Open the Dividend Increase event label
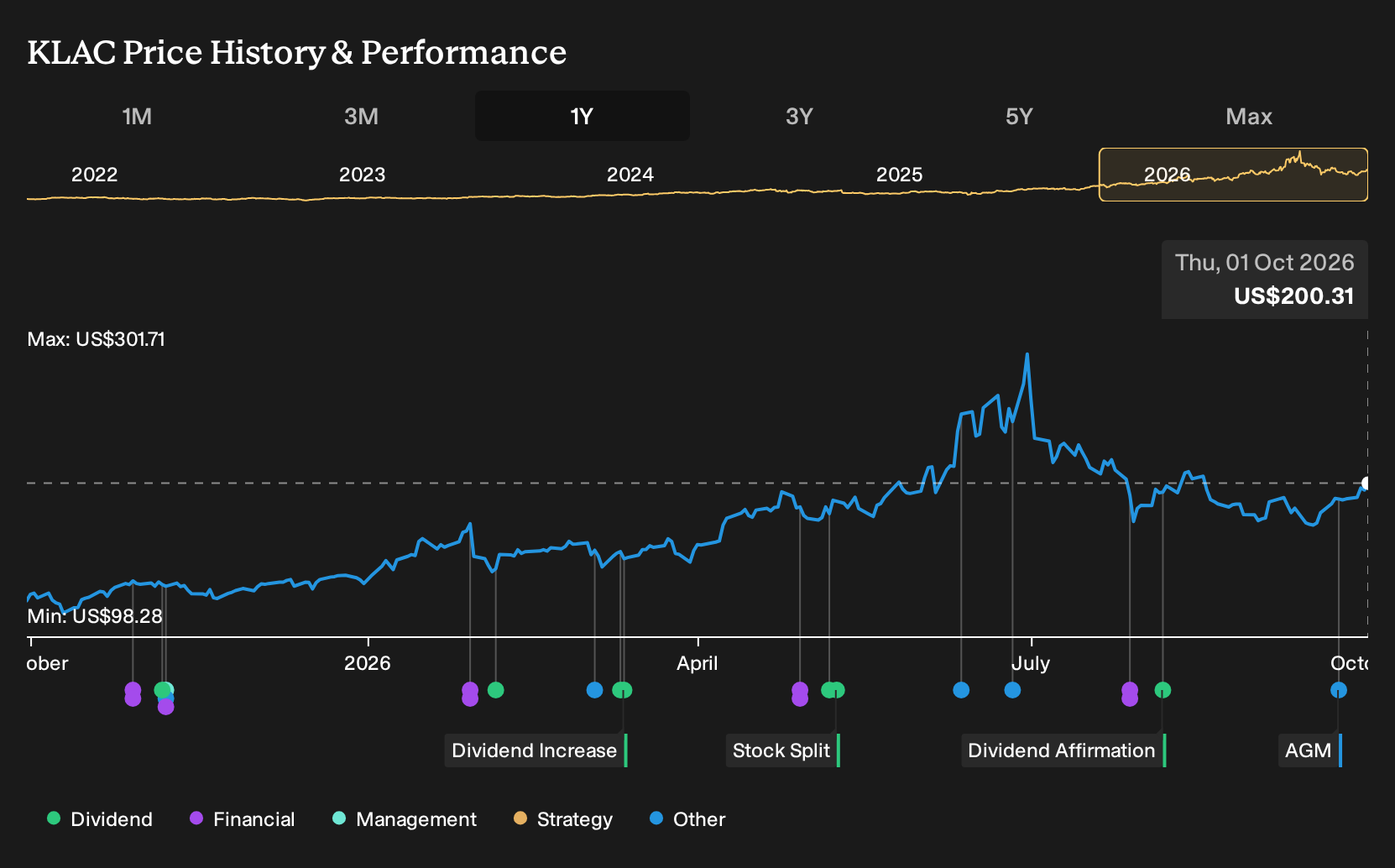The height and width of the screenshot is (868, 1395). pos(536,750)
